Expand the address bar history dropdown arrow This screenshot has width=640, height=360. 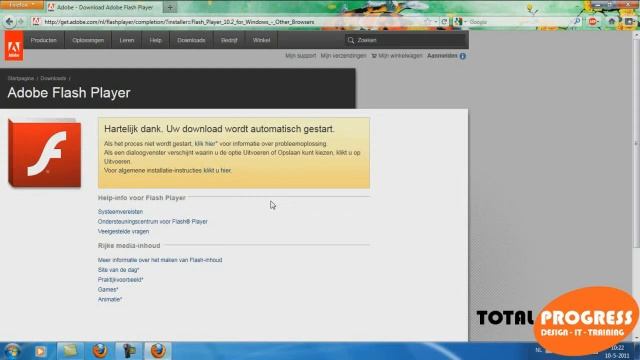(436, 22)
